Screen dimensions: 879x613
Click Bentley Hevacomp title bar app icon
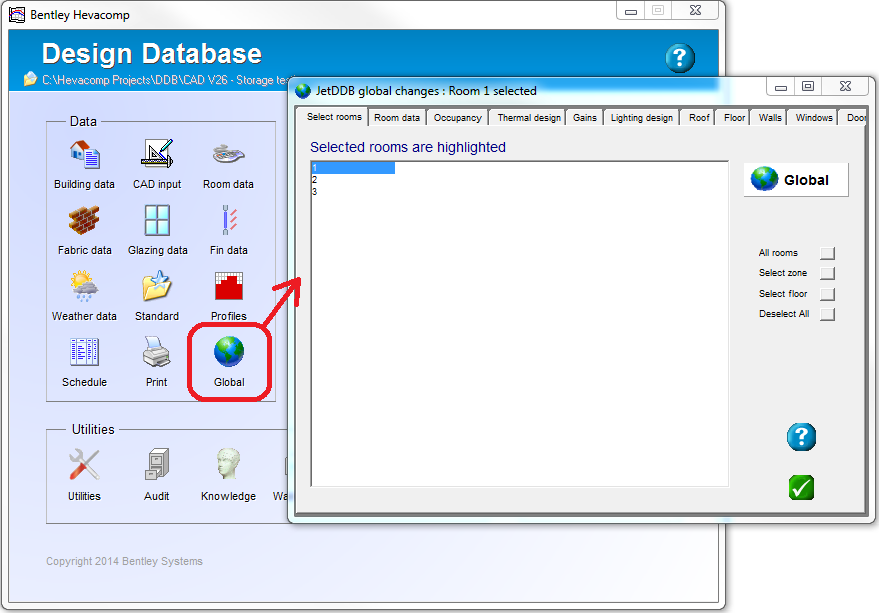[17, 15]
